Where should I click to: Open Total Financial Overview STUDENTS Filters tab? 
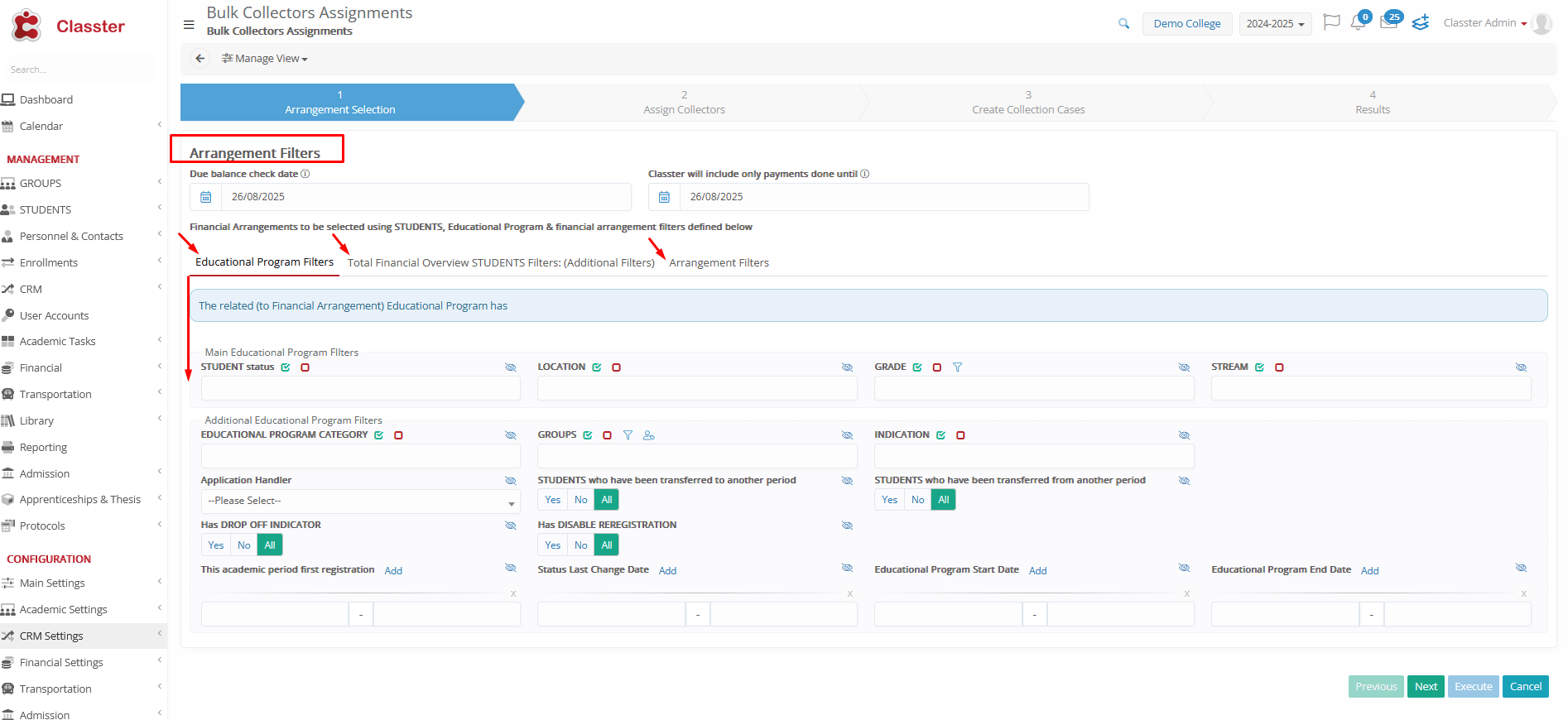click(501, 263)
